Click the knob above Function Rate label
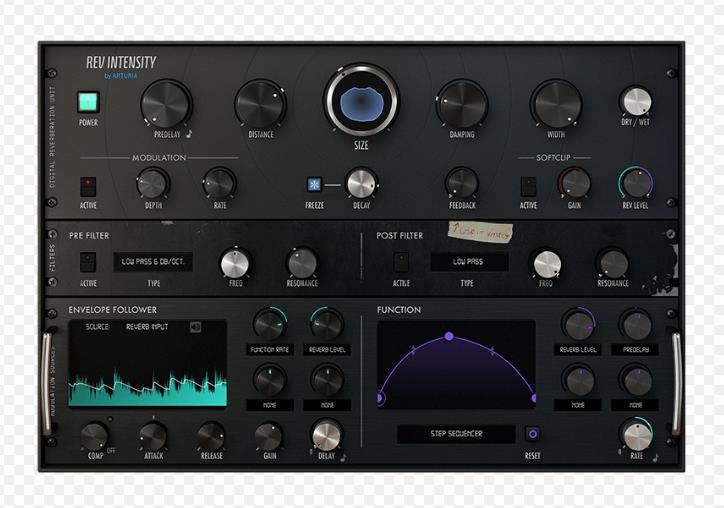Screen dimensions: 724x508 coord(270,324)
